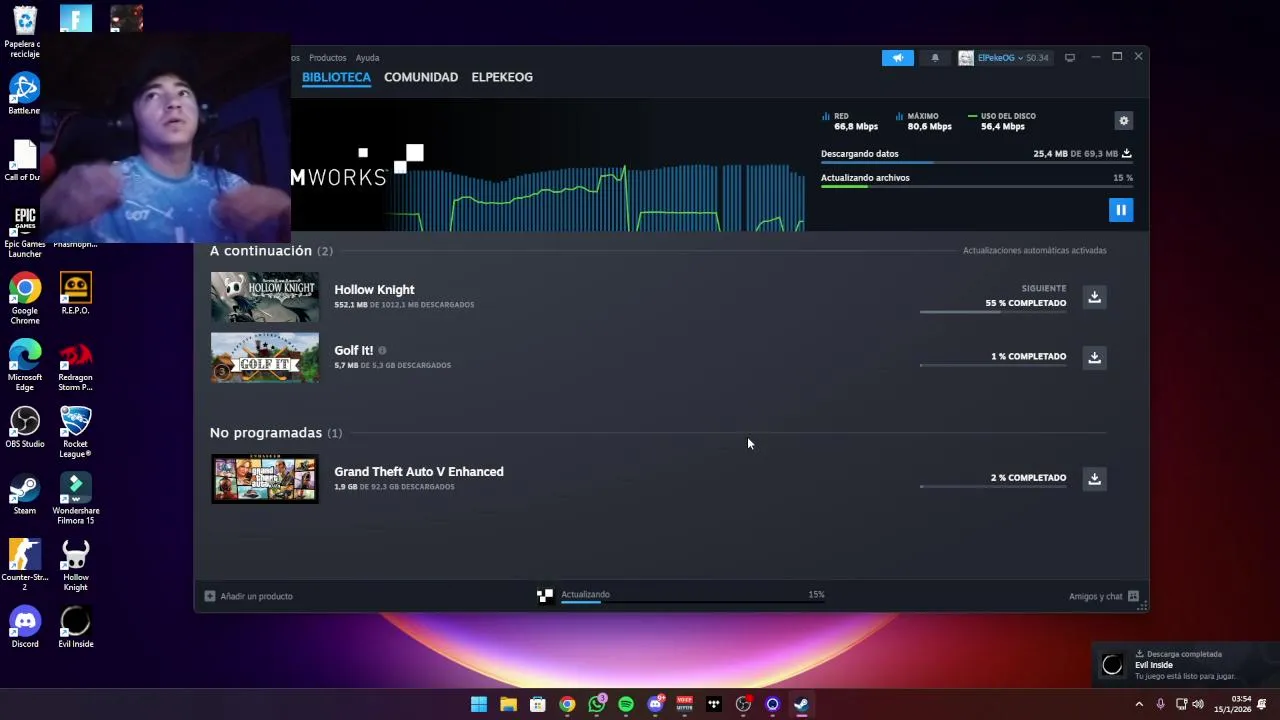Image resolution: width=1280 pixels, height=720 pixels.
Task: Open Evil Inside desktop icon
Action: [75, 627]
